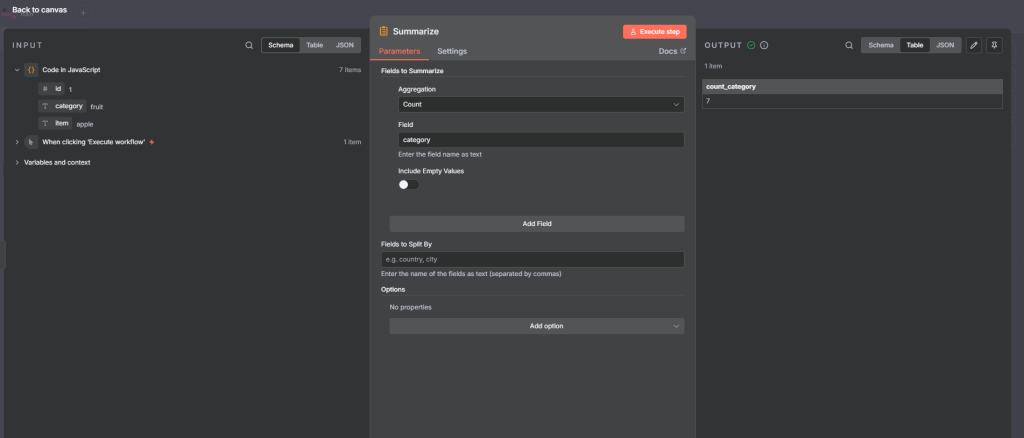Click the Execute step button
The image size is (1024, 438).
(654, 32)
